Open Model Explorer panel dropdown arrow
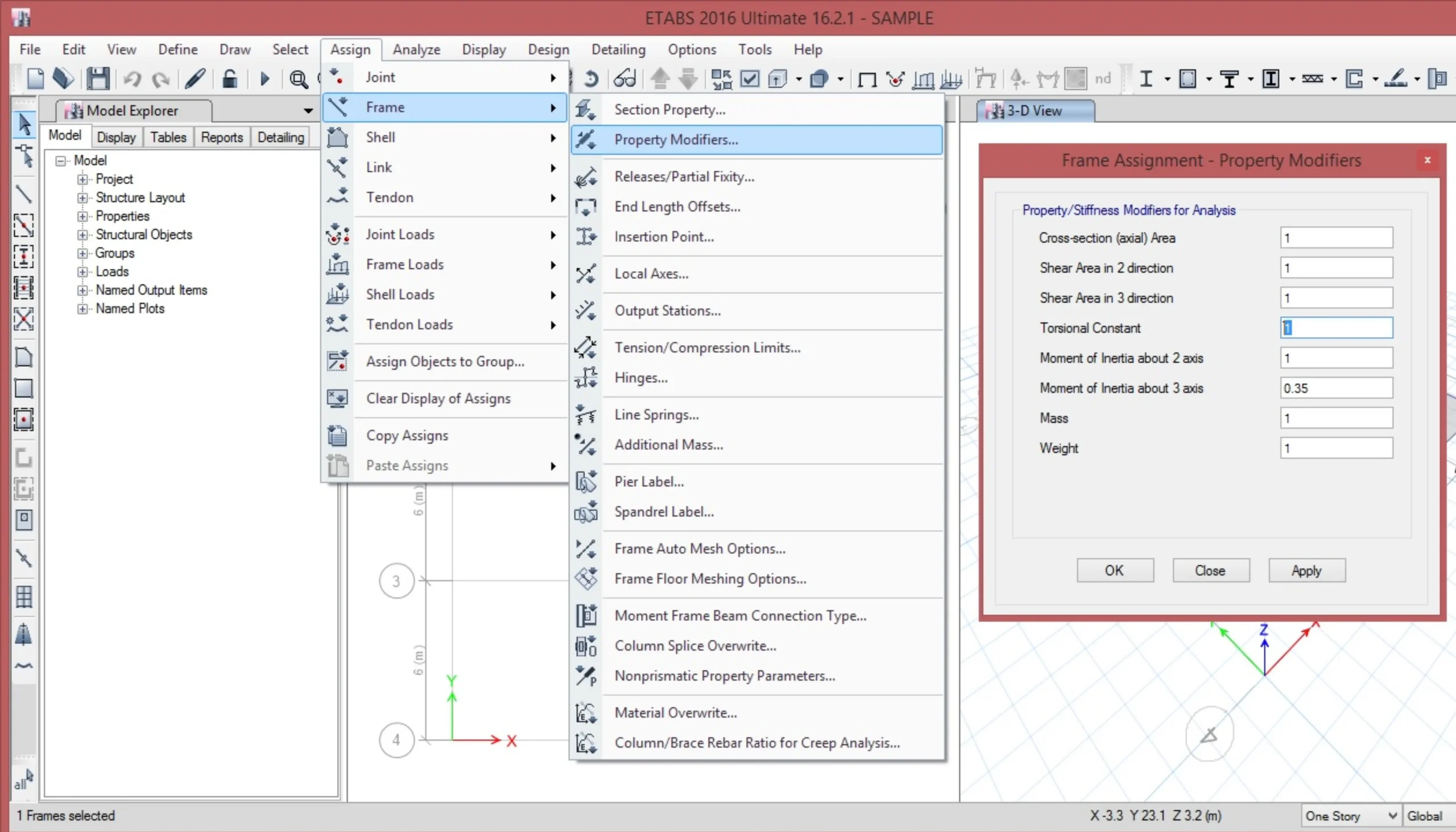 point(308,110)
